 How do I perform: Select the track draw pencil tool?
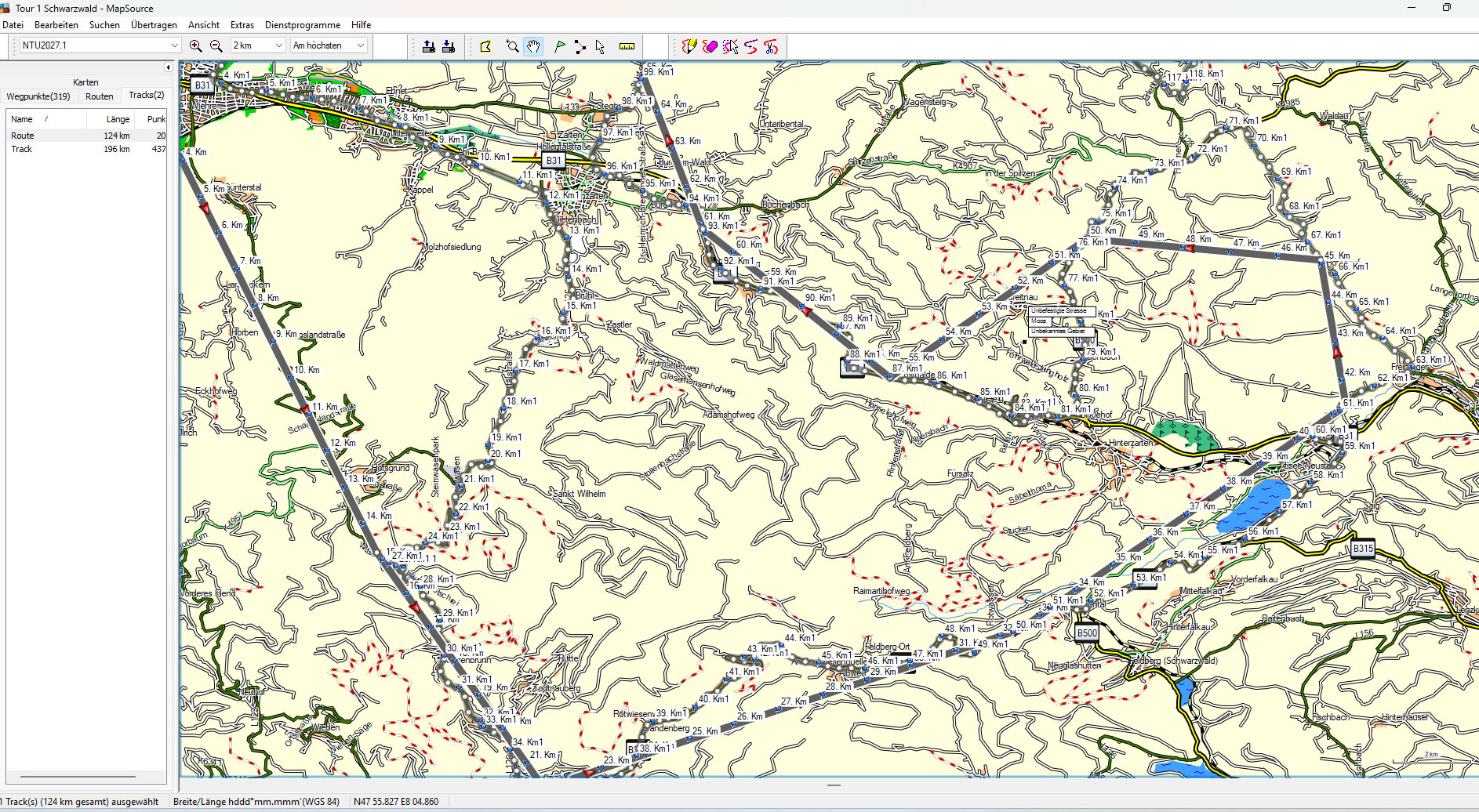689,46
